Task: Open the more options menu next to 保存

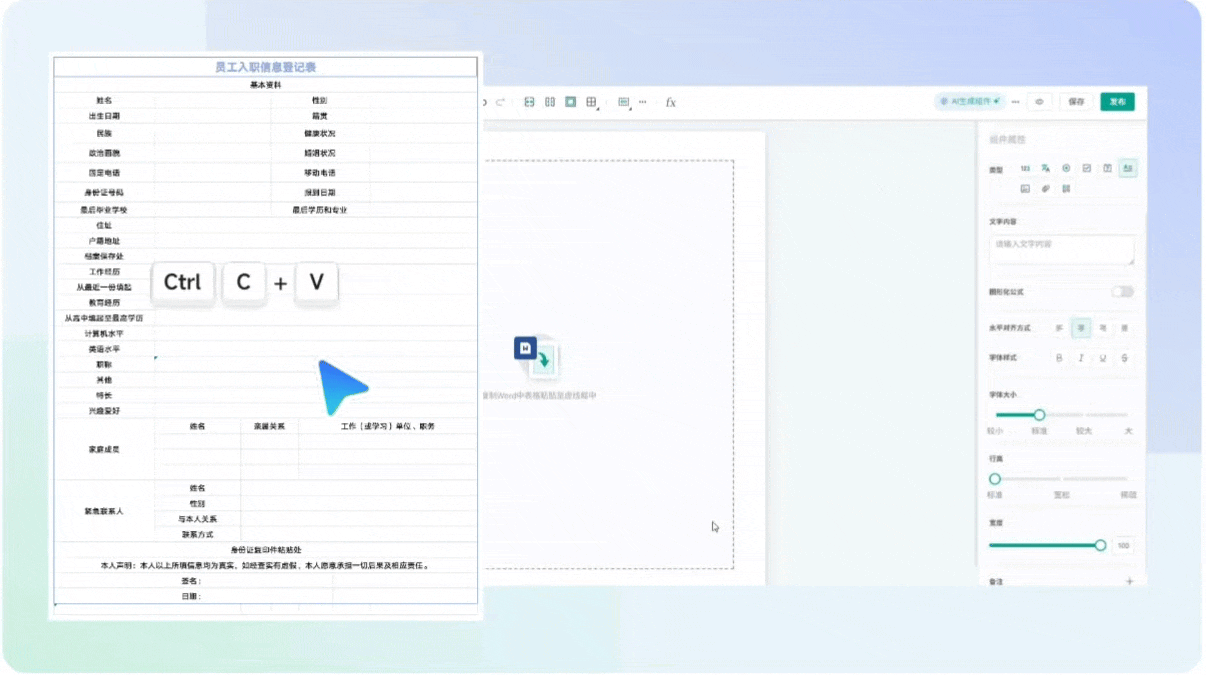Action: (x=1015, y=101)
